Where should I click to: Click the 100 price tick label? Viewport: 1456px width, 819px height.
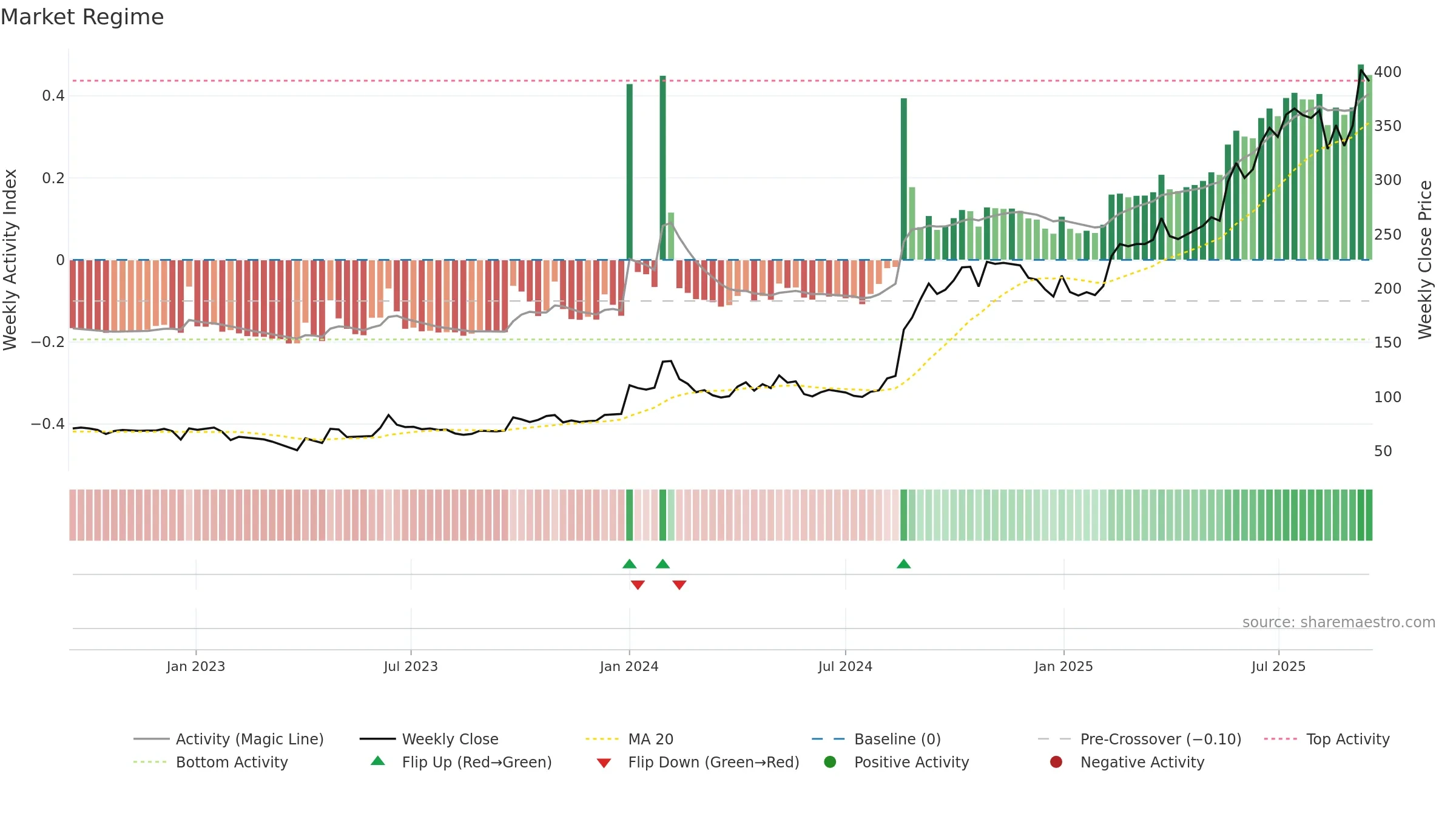point(1388,397)
